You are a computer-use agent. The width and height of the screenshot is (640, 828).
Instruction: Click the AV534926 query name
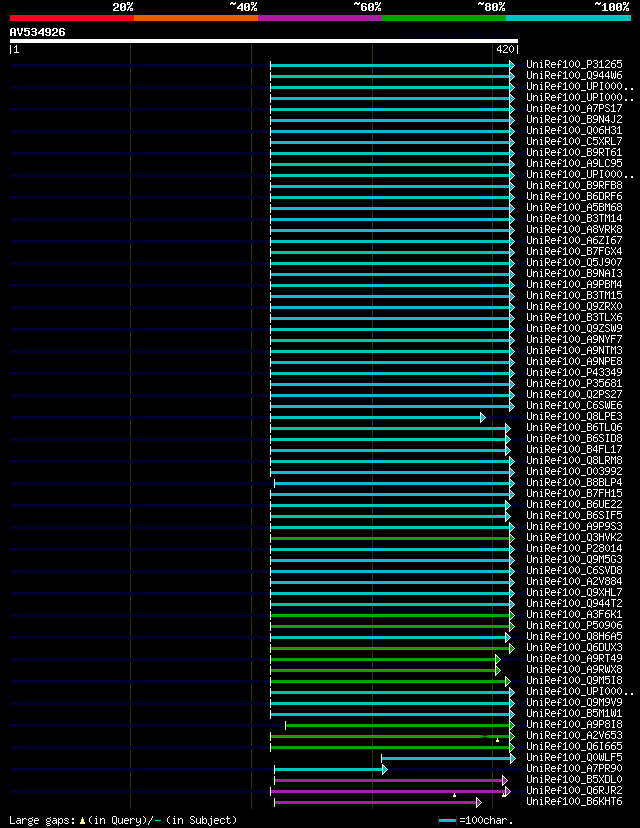tap(37, 32)
